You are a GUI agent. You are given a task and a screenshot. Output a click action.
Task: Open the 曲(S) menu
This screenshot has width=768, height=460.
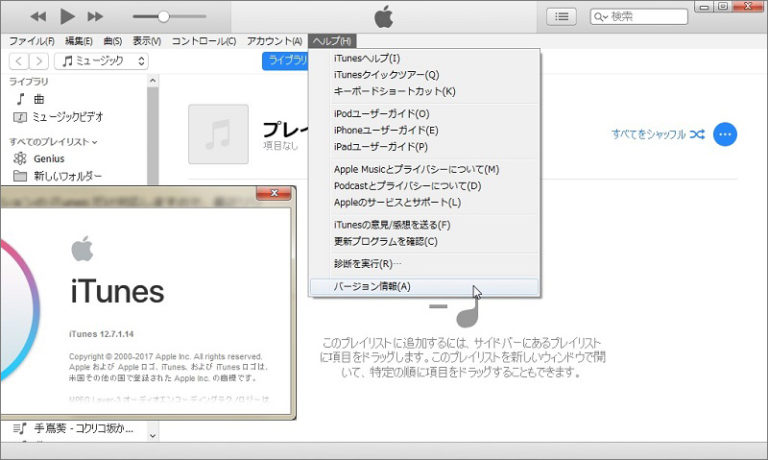pyautogui.click(x=113, y=41)
